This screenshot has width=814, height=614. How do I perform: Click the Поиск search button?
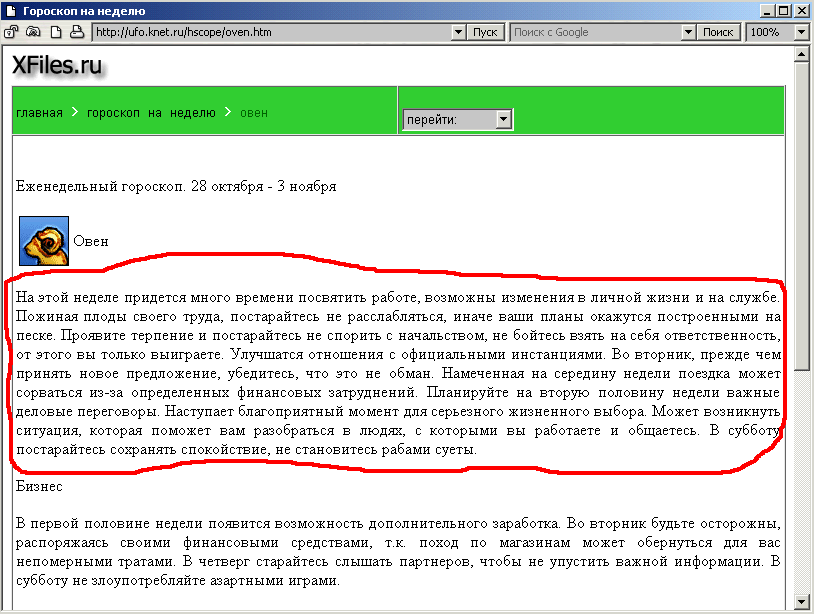[x=717, y=32]
